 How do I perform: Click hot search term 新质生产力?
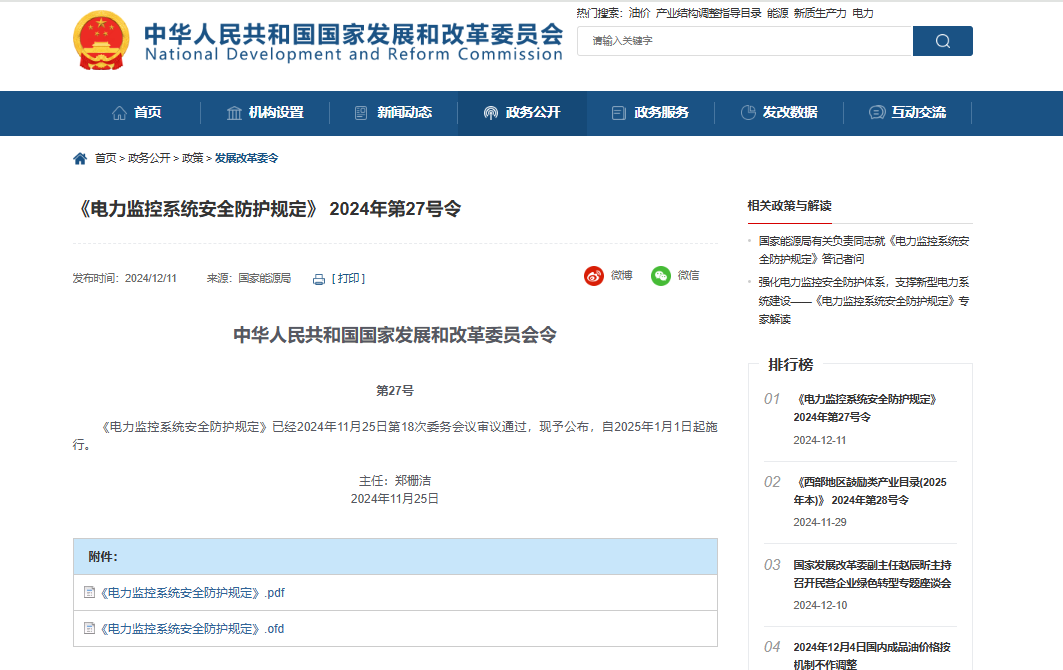point(820,13)
